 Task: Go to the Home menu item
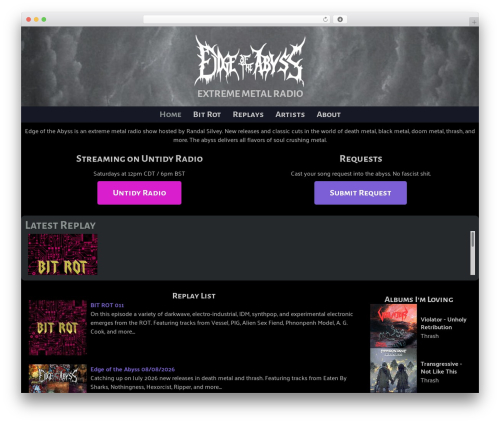[170, 114]
